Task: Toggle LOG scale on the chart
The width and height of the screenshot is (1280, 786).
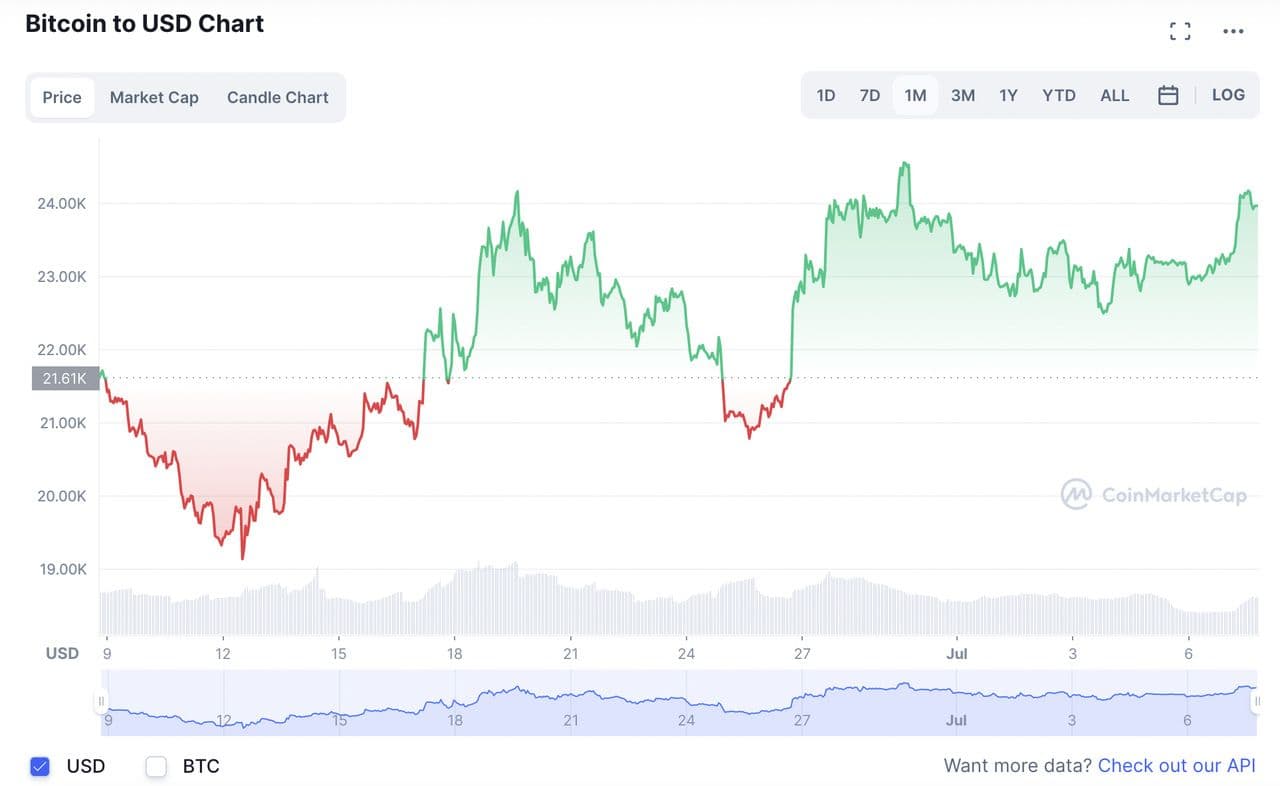Action: coord(1228,95)
